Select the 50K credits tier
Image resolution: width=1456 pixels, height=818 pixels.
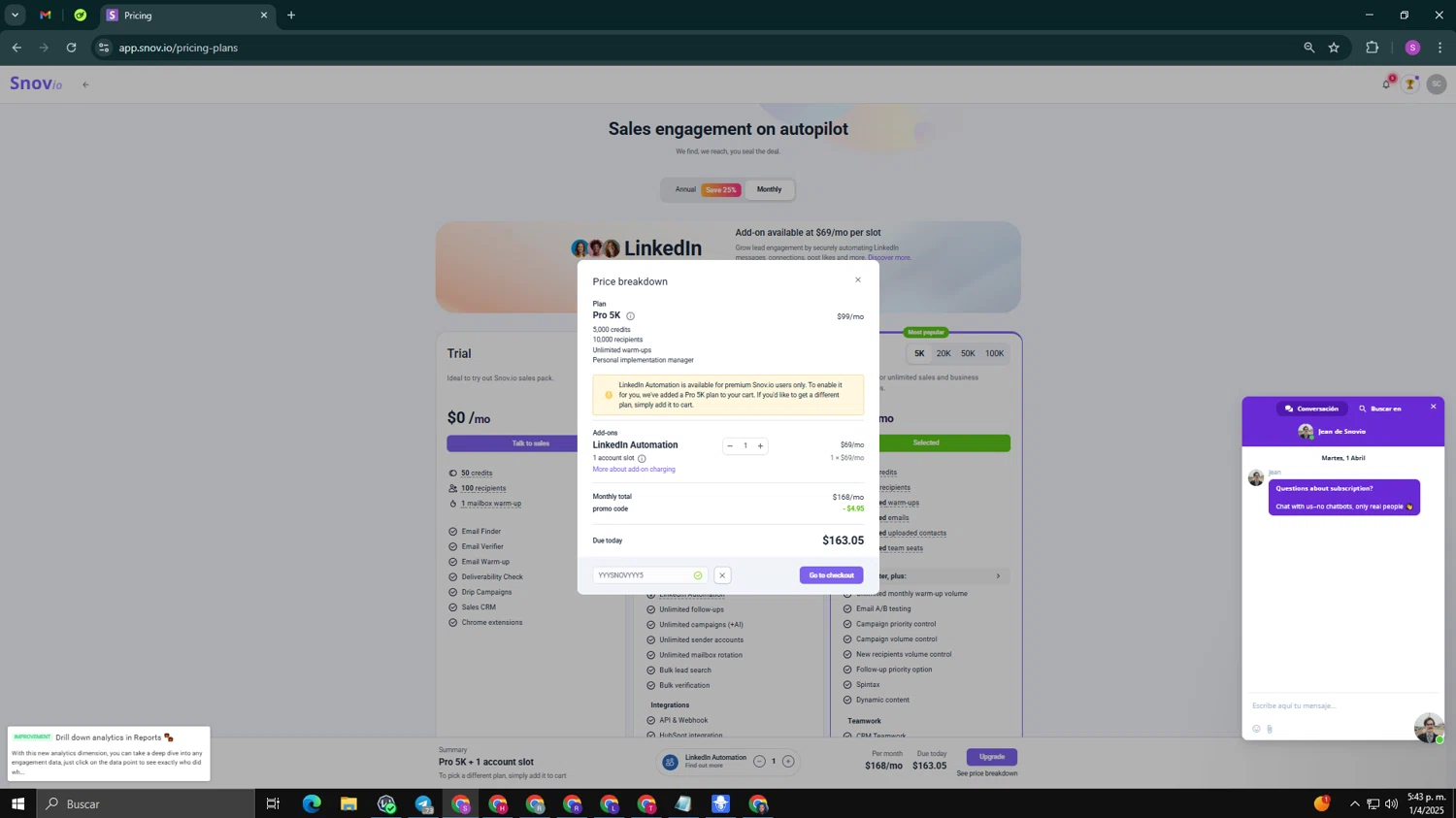[968, 354]
